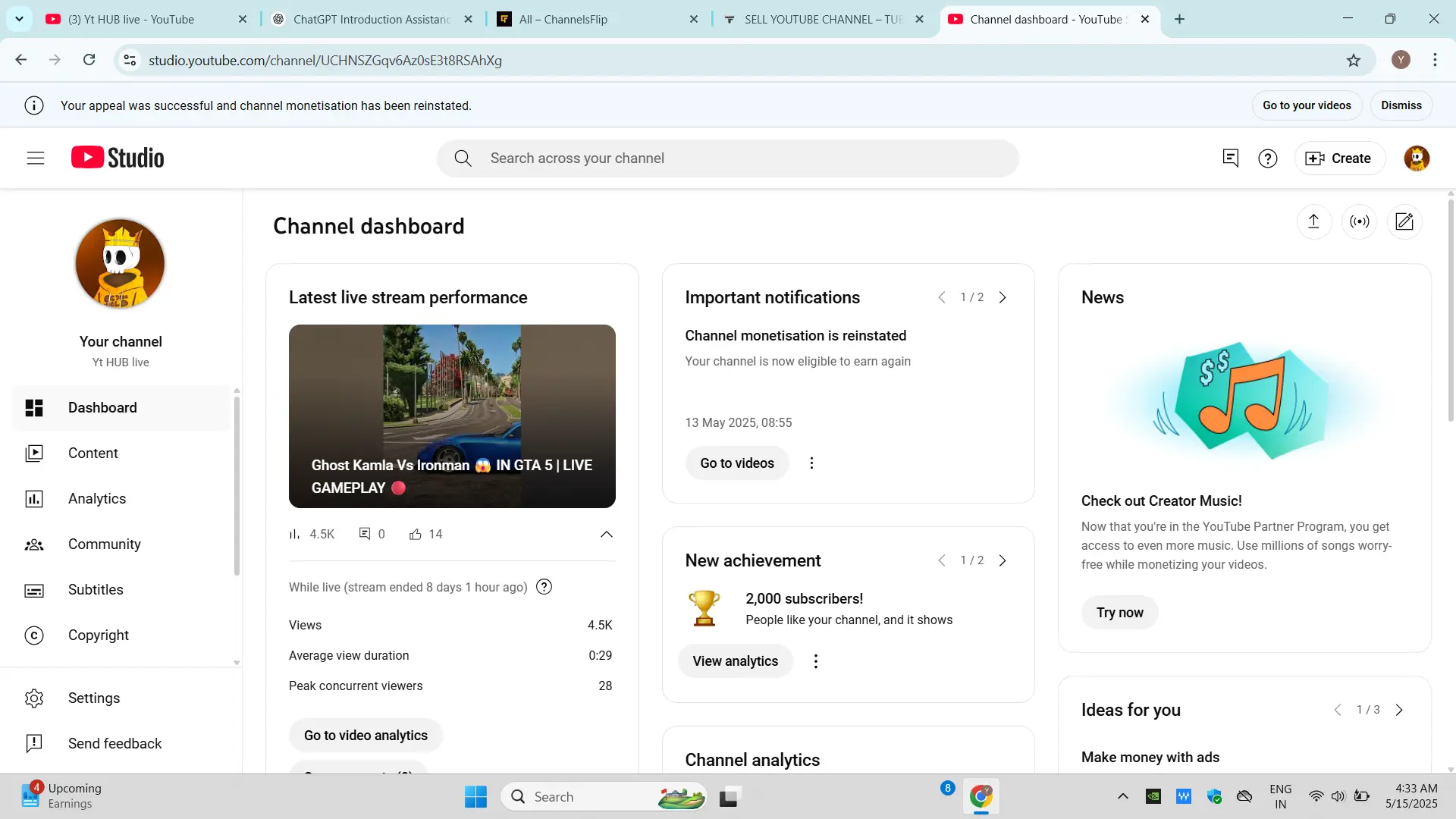
Task: Open Community in the sidebar
Action: coord(121,544)
